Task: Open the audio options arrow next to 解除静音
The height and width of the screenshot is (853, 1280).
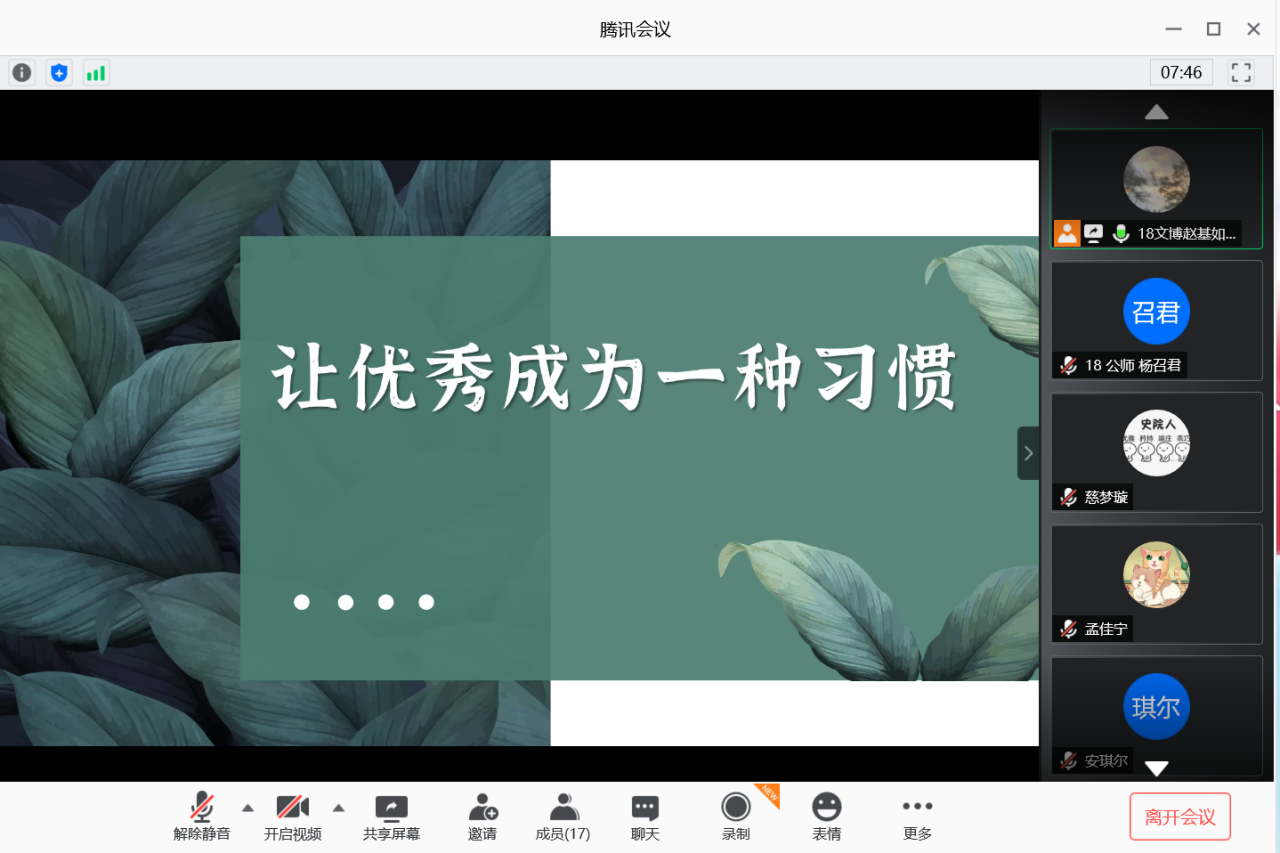Action: (247, 806)
